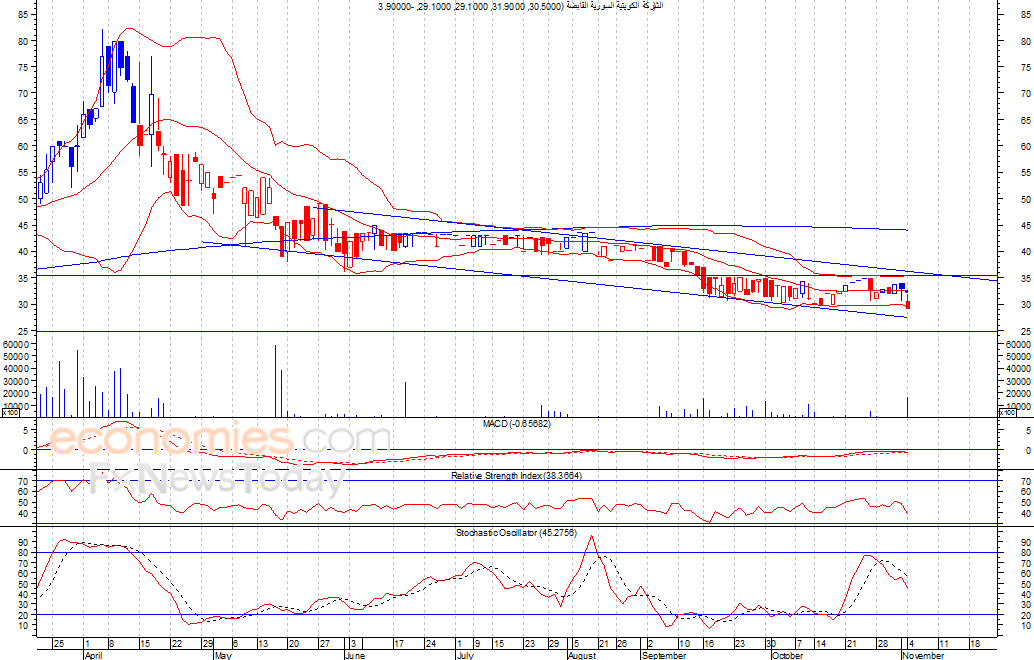Click the last red candle in November
This screenshot has width=1034, height=660.
pyautogui.click(x=907, y=305)
